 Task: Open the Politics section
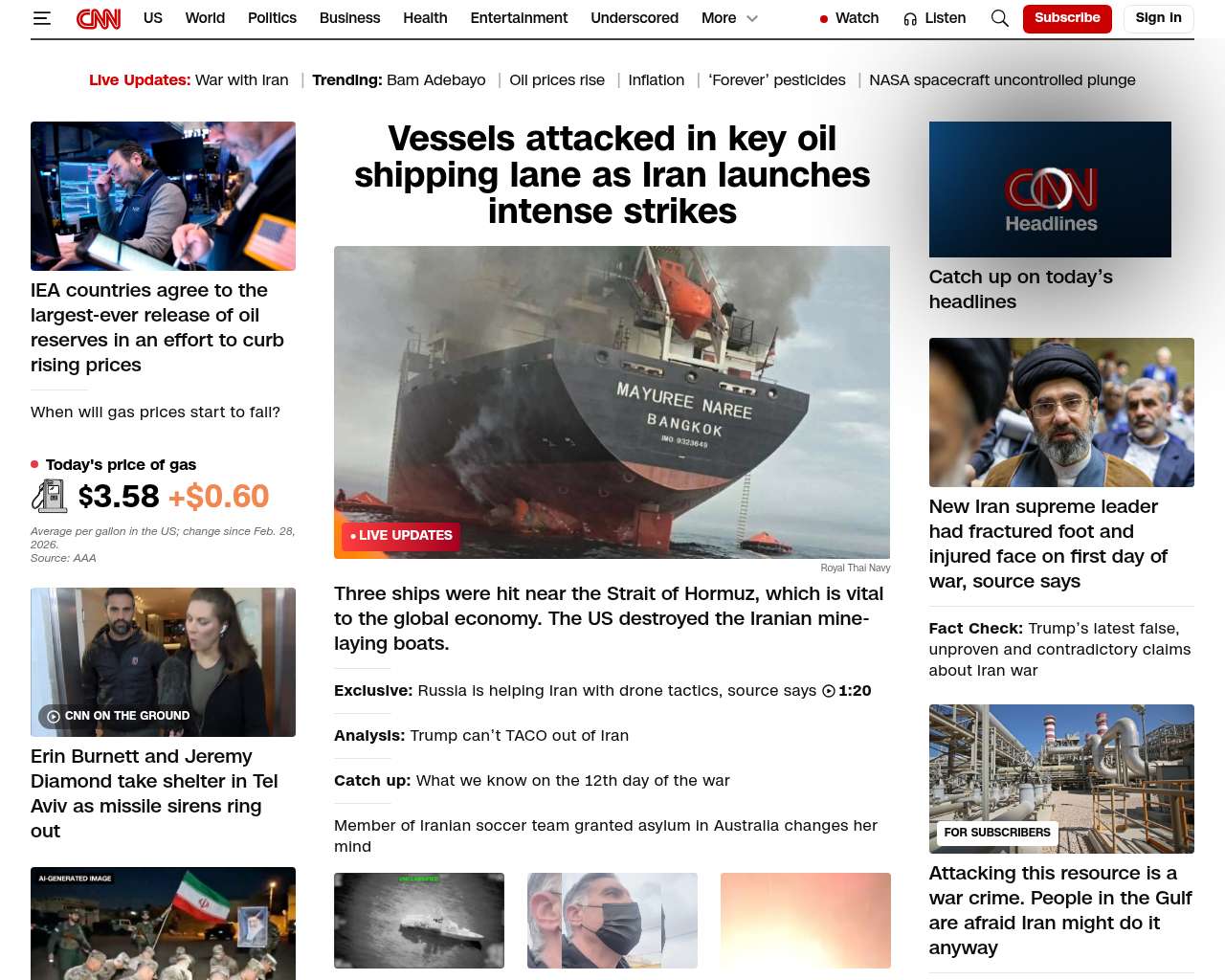pos(272,18)
